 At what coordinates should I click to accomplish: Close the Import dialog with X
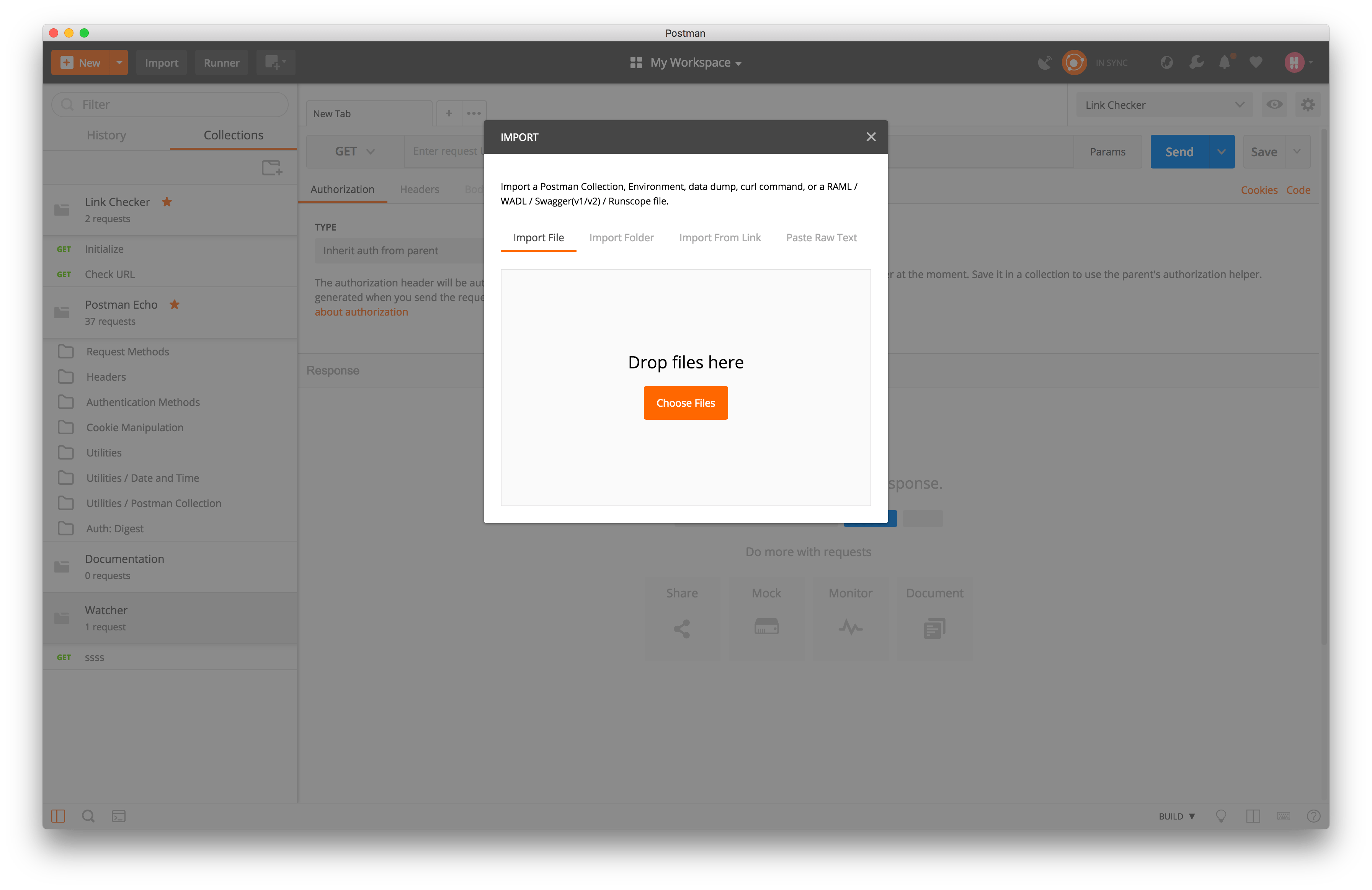[871, 137]
